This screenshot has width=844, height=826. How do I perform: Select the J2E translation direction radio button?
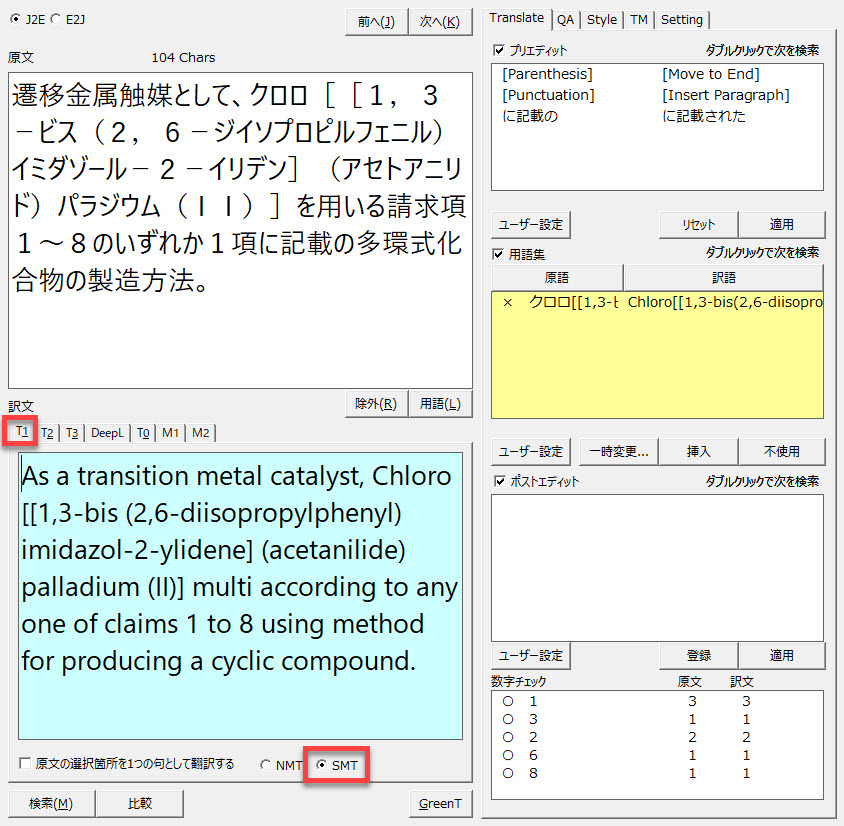[14, 18]
